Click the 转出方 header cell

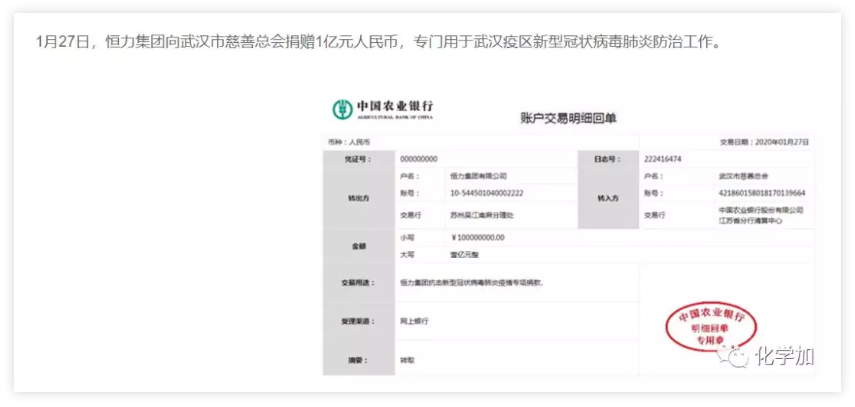tap(358, 198)
